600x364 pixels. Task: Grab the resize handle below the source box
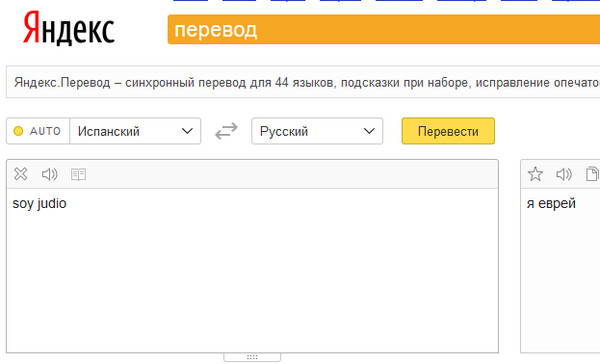click(x=252, y=357)
